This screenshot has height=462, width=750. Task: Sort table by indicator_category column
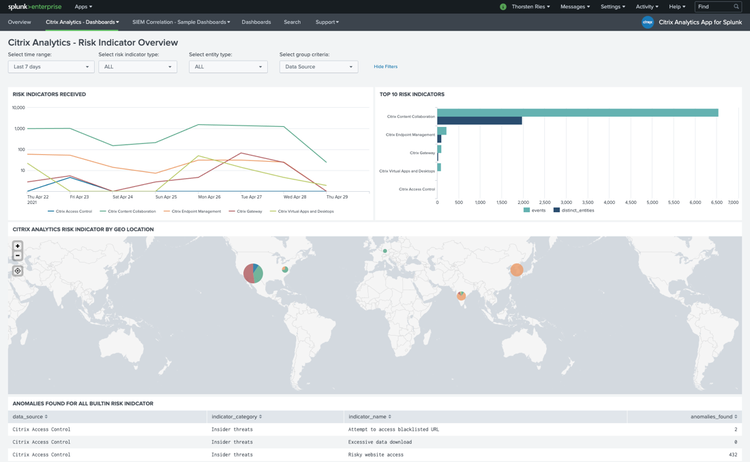[x=236, y=417]
